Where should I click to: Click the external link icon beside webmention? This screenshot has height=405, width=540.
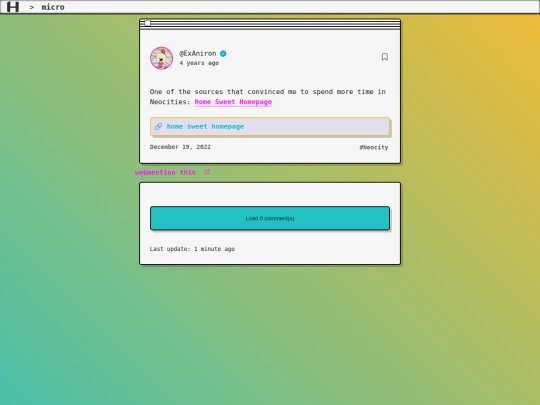(207, 172)
